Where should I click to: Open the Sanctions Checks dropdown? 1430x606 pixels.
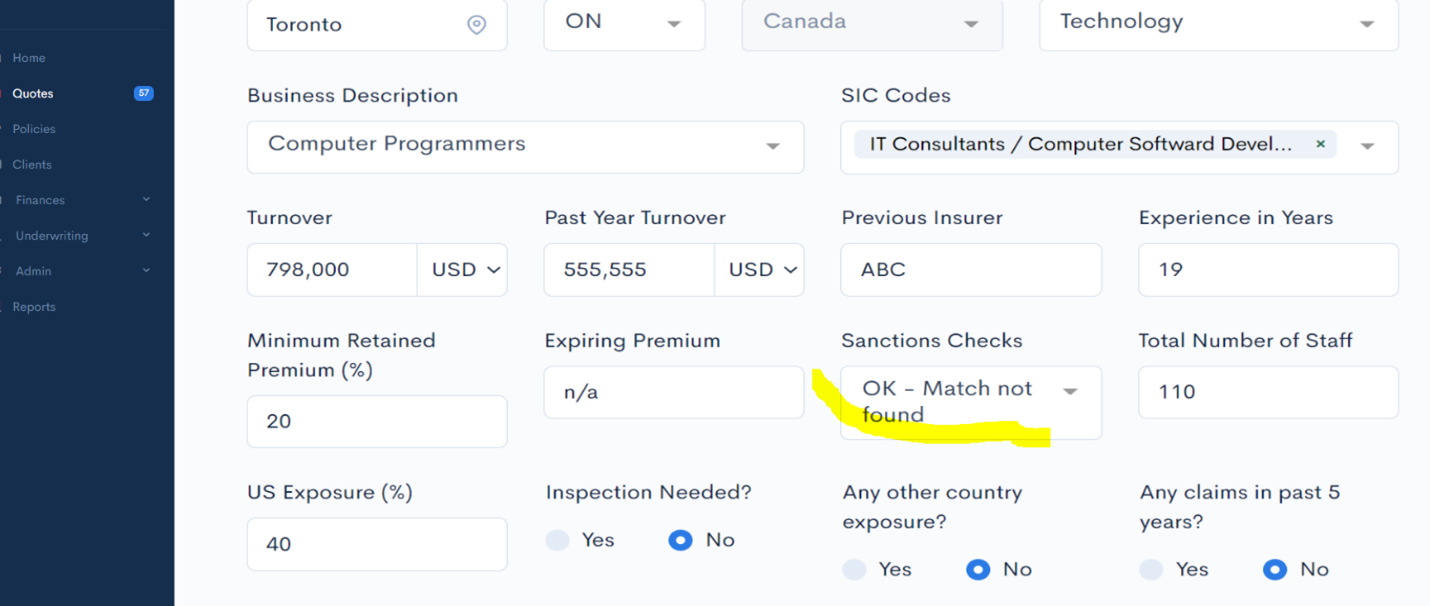(971, 402)
